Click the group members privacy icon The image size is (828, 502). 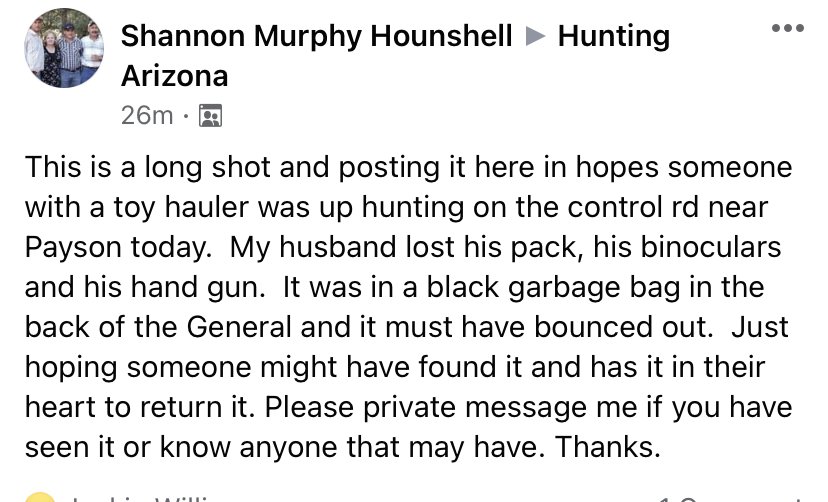(x=210, y=116)
